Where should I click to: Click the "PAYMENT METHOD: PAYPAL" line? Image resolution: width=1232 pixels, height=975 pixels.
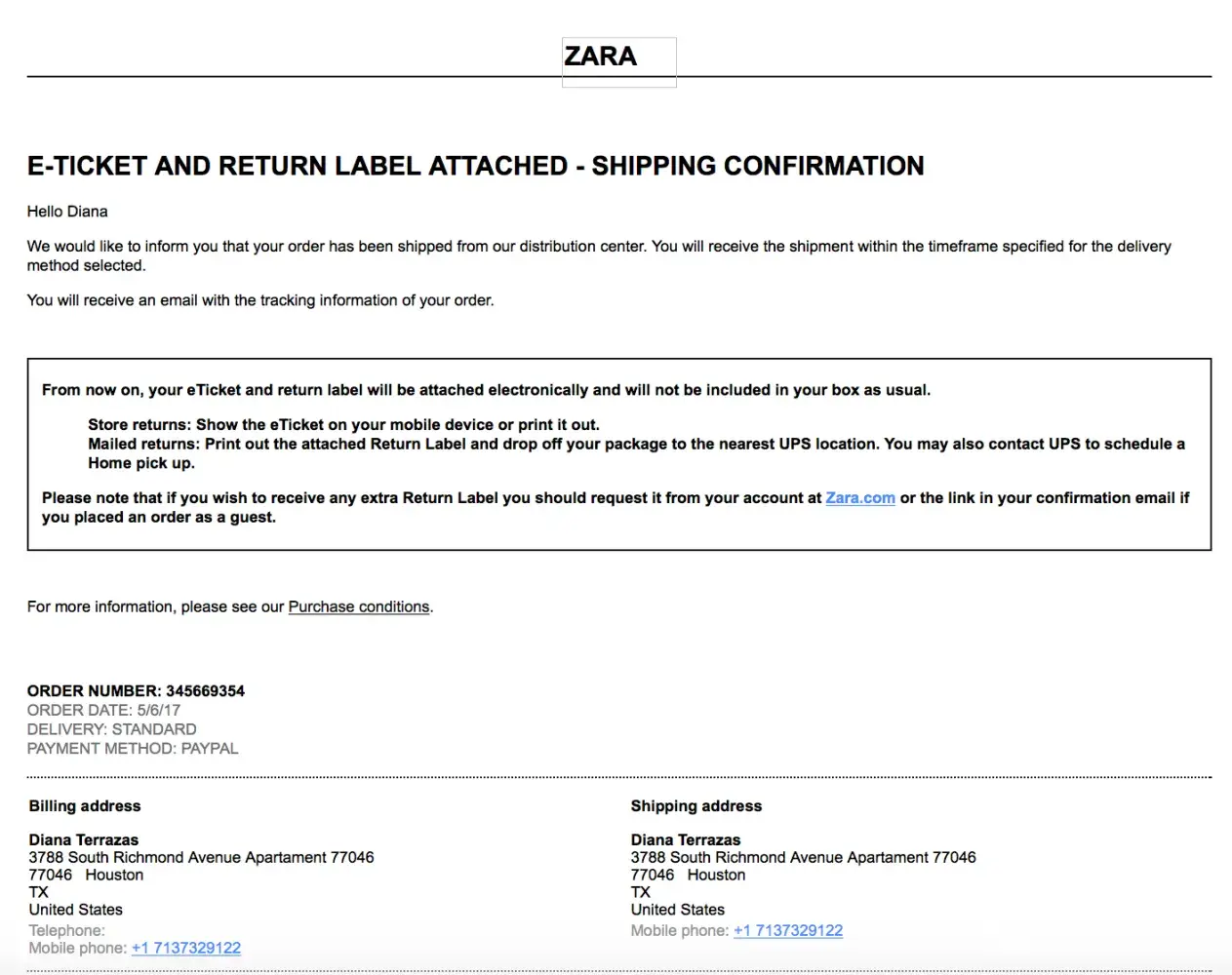[x=133, y=749]
